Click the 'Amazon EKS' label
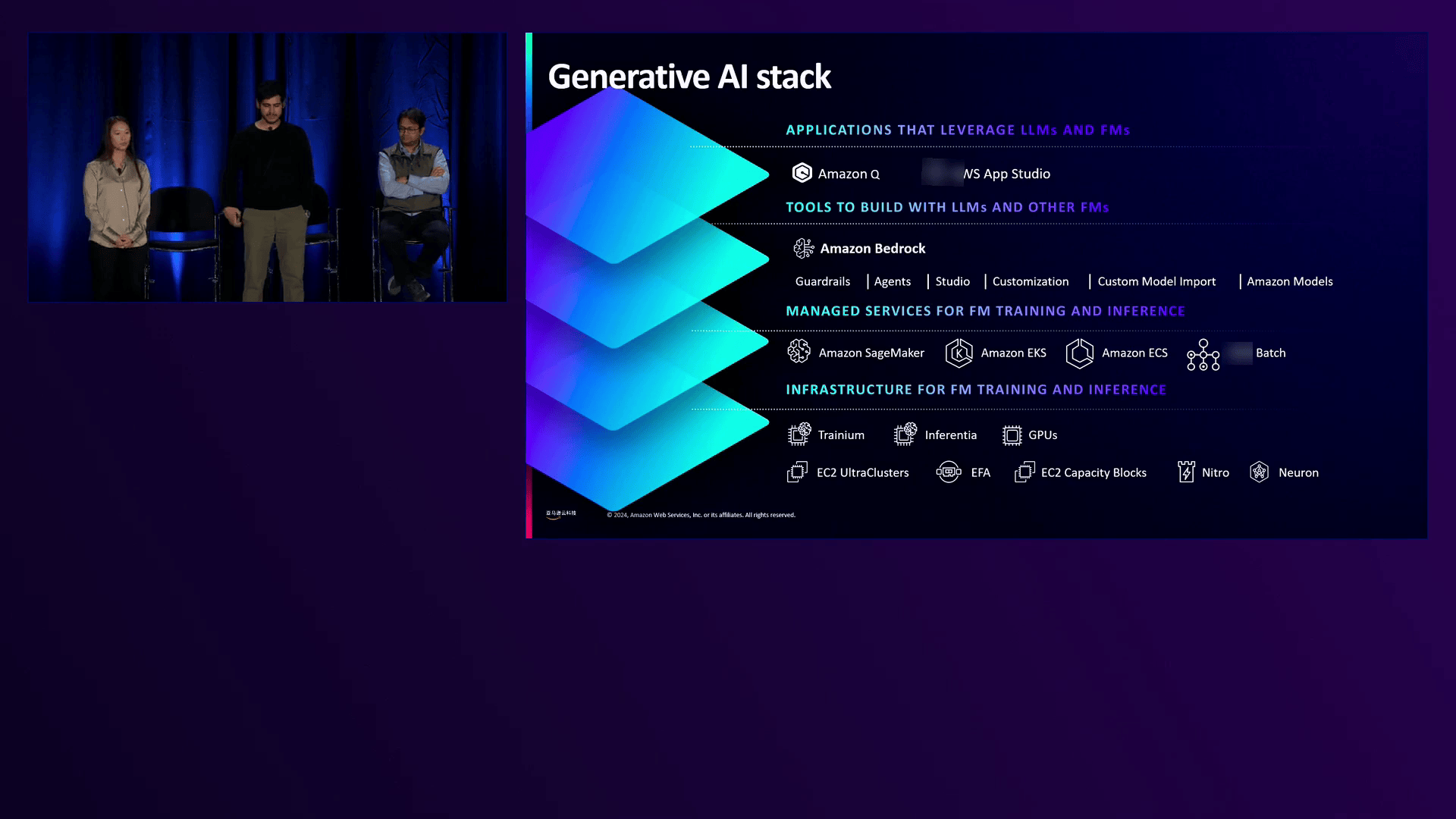 [1013, 353]
